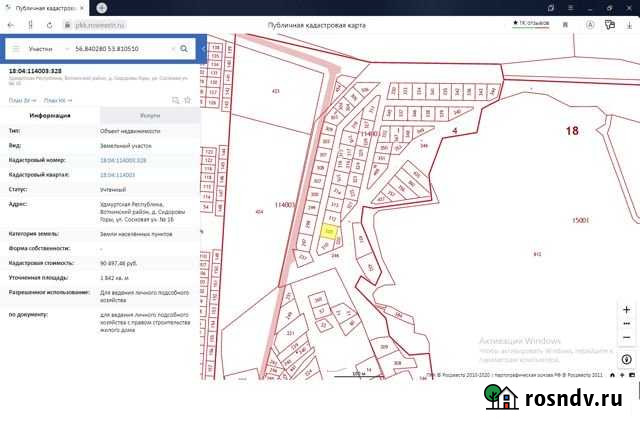The height and width of the screenshot is (426, 640).
Task: Click the circled A icon in the toolbar
Action: 590,25
